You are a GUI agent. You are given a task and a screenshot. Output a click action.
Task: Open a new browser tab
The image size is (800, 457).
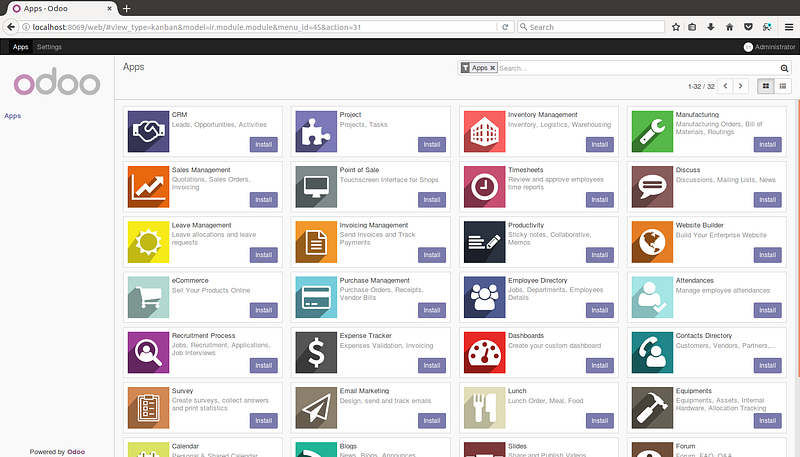pyautogui.click(x=127, y=9)
